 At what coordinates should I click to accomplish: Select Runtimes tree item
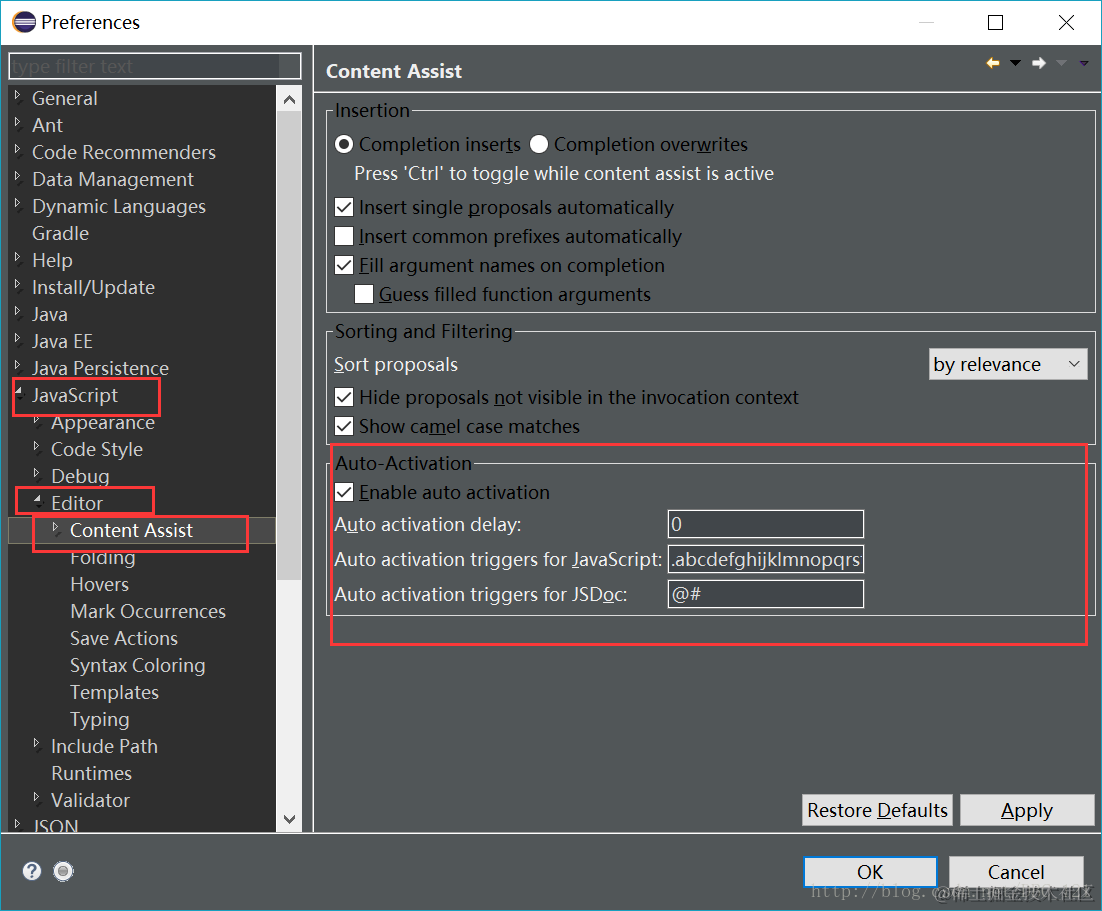[x=91, y=773]
